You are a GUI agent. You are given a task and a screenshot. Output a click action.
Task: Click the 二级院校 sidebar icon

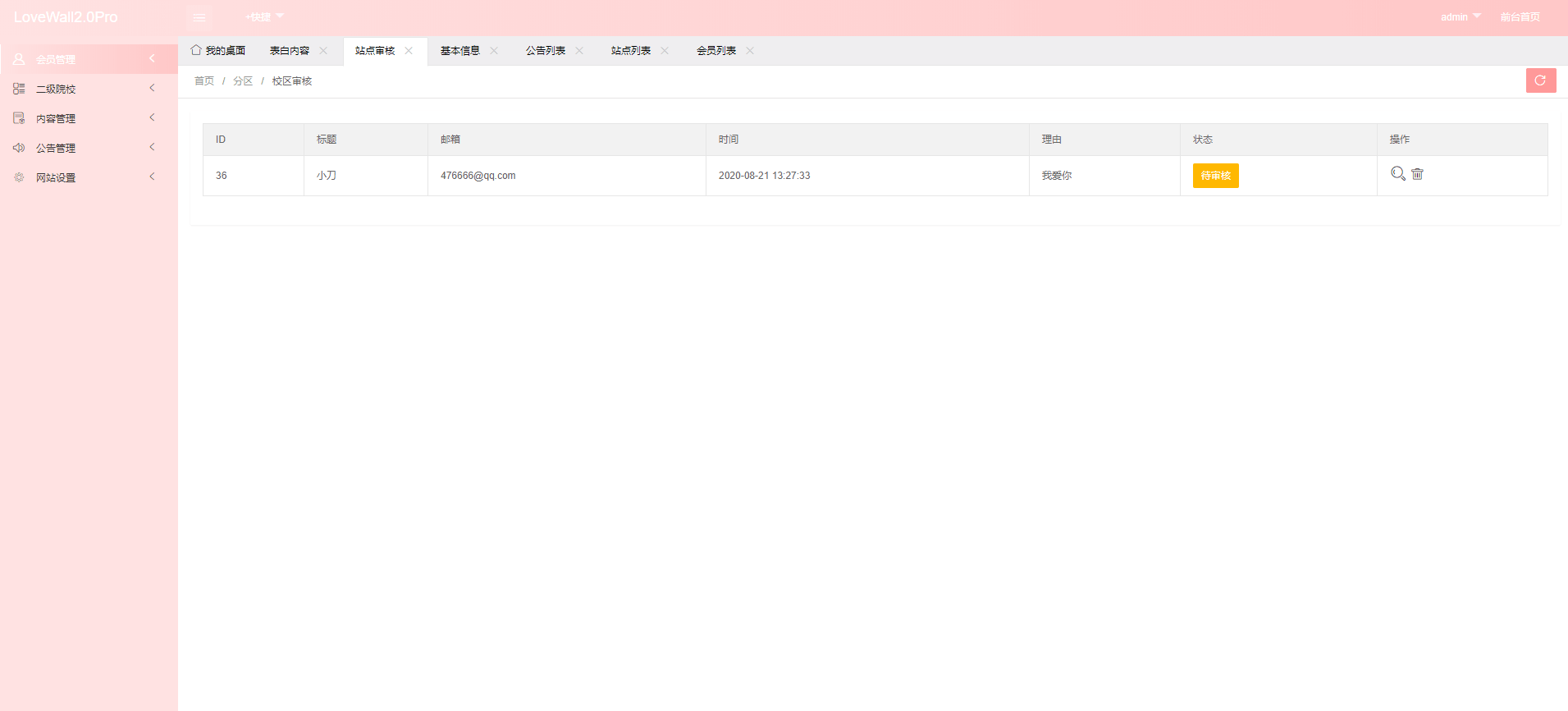[x=19, y=89]
